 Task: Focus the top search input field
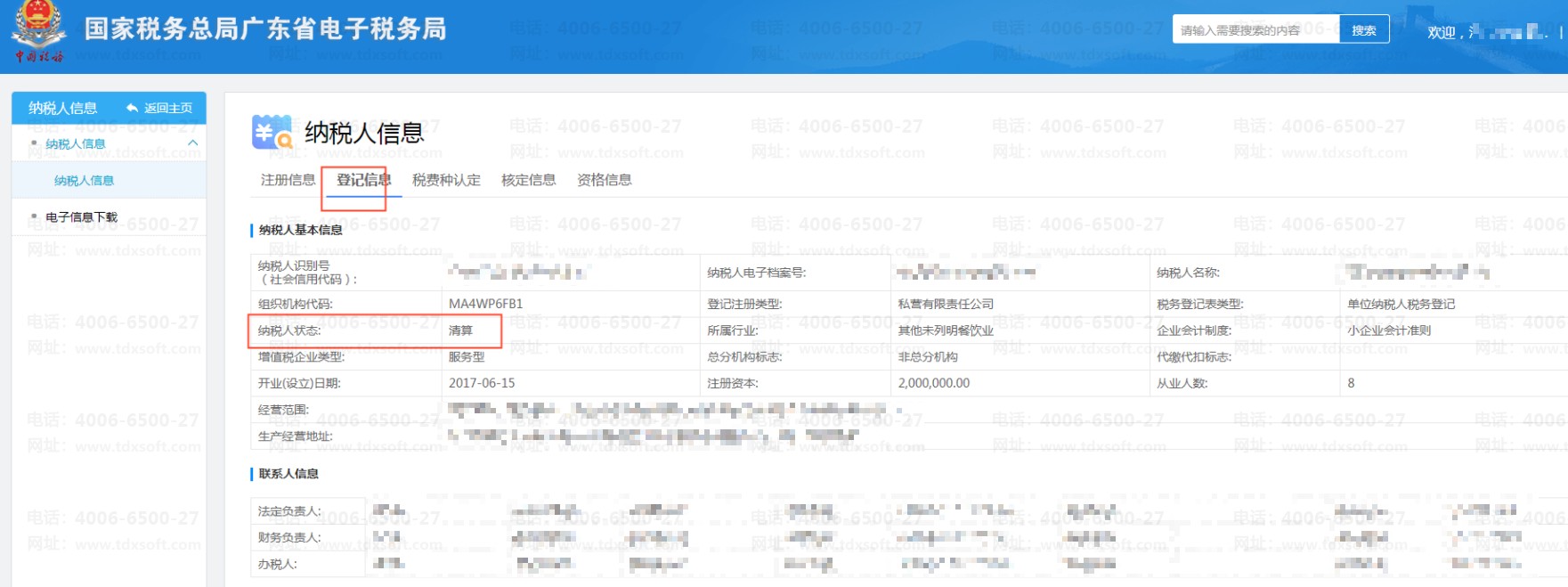(1255, 30)
